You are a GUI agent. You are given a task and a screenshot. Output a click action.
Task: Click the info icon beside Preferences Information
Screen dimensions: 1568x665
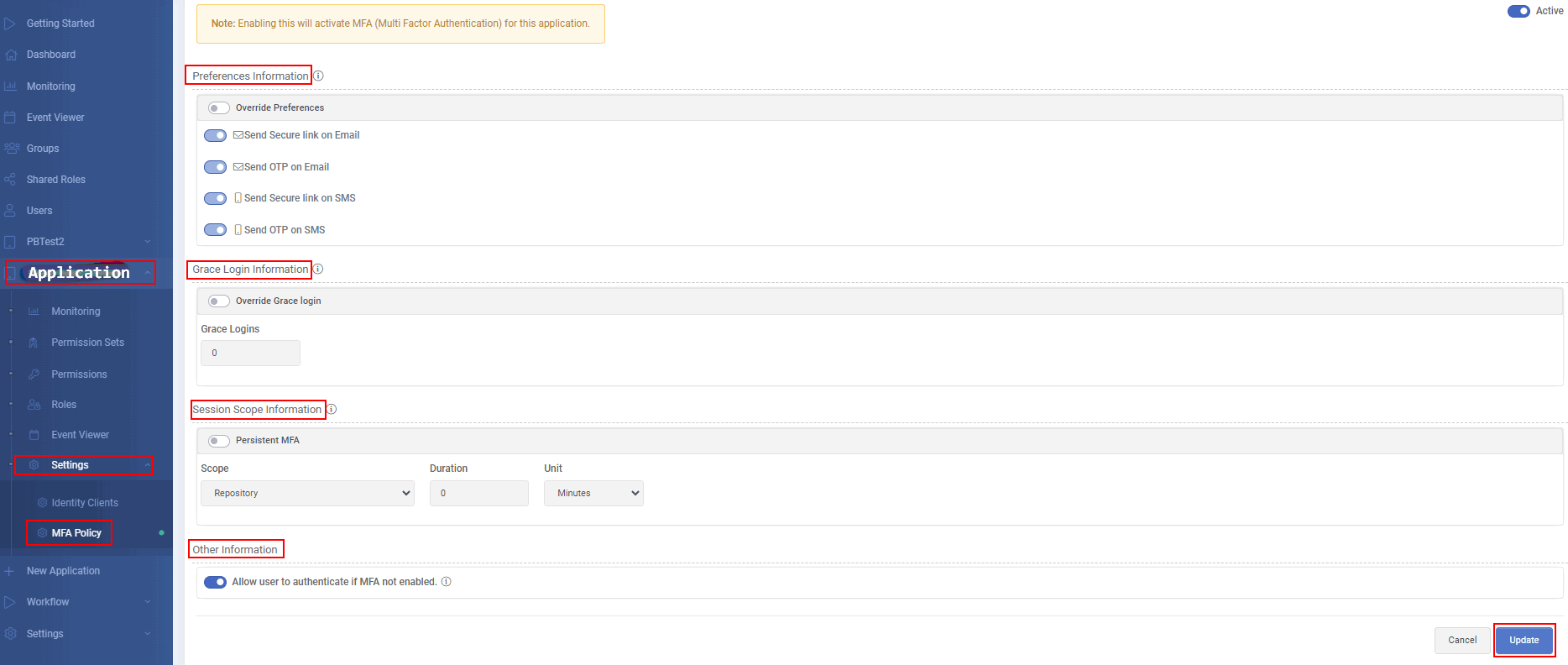[318, 76]
